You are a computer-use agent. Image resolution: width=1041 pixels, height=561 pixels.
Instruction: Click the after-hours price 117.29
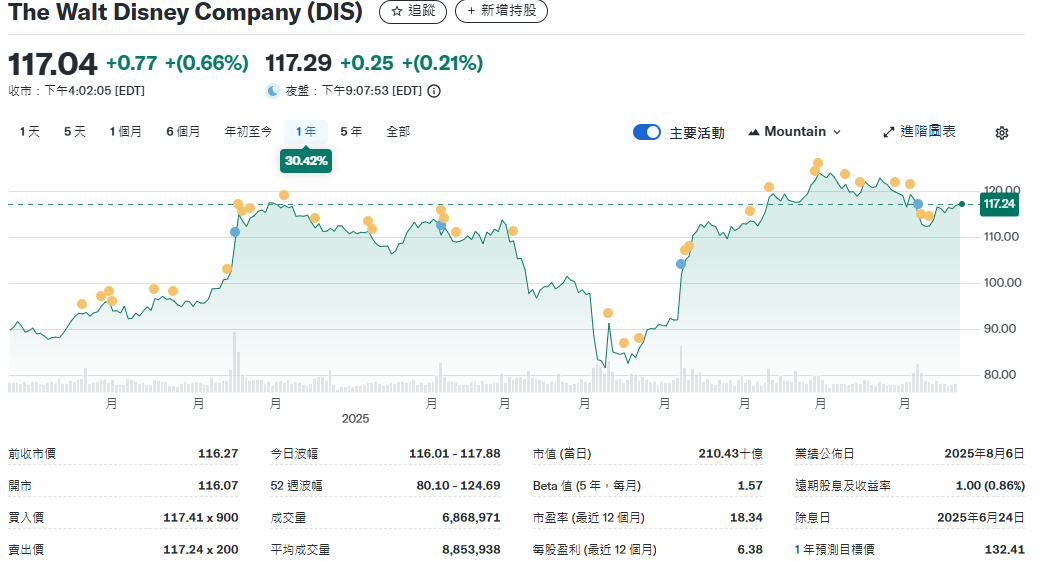tap(298, 63)
